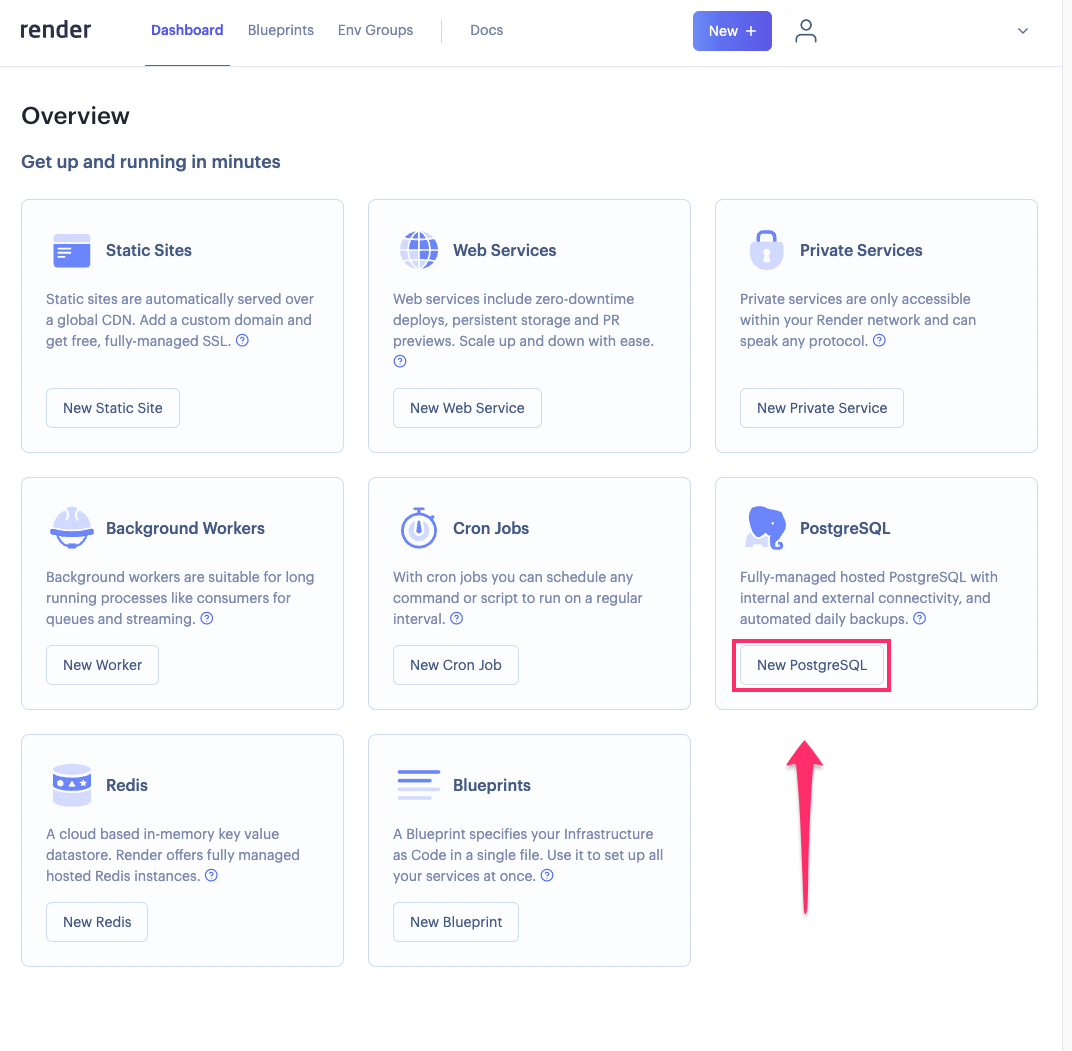1072x1051 pixels.
Task: Open the New + dropdown menu
Action: [x=732, y=31]
